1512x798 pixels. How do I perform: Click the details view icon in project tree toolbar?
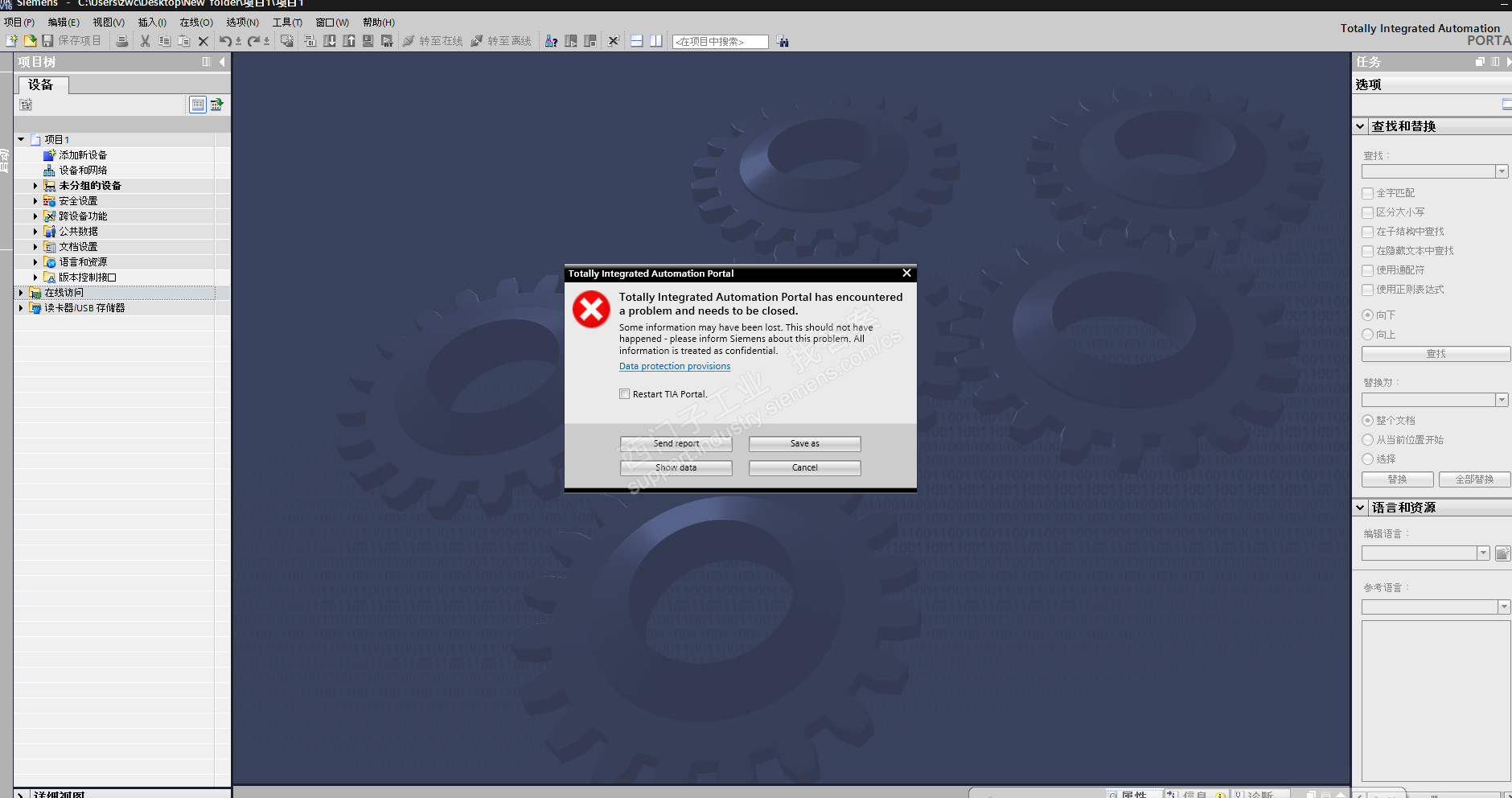point(197,105)
